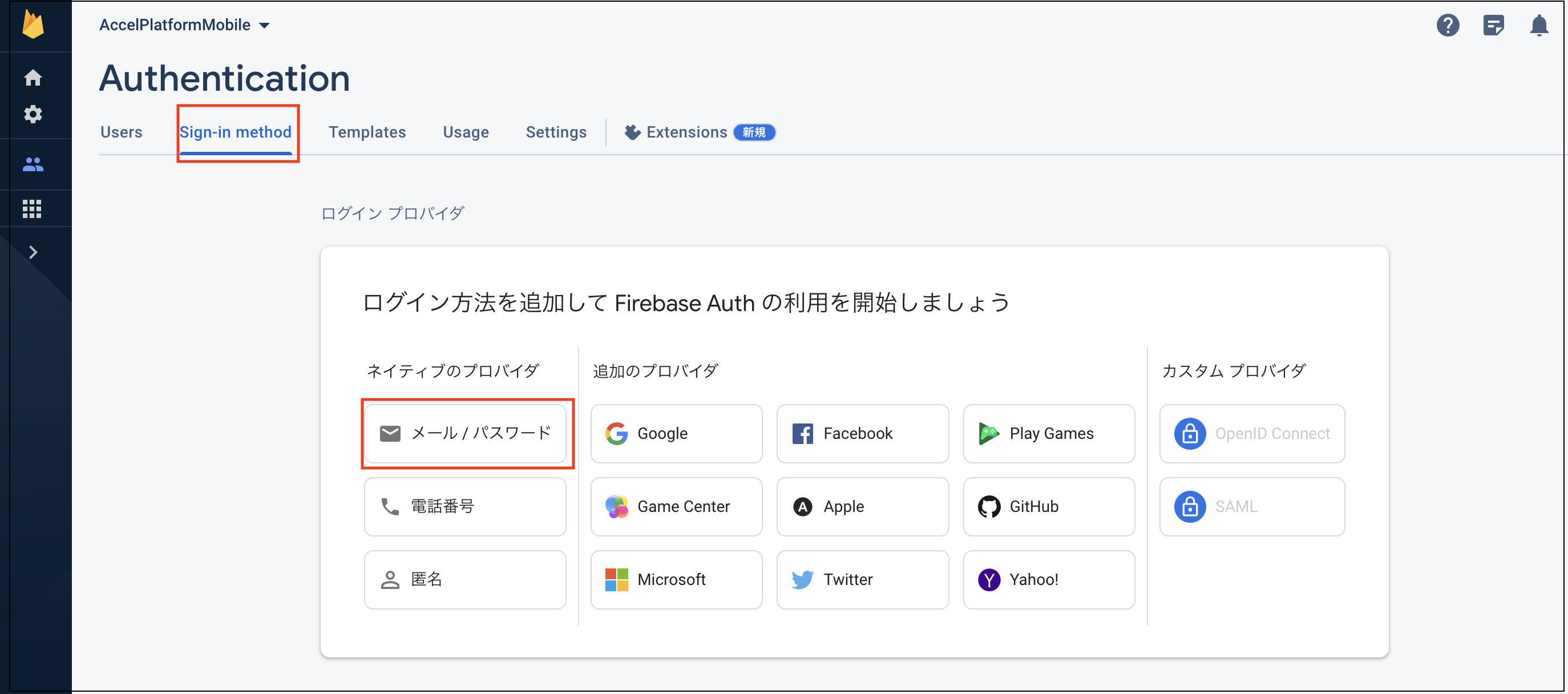Open all products grid icon

(x=31, y=209)
